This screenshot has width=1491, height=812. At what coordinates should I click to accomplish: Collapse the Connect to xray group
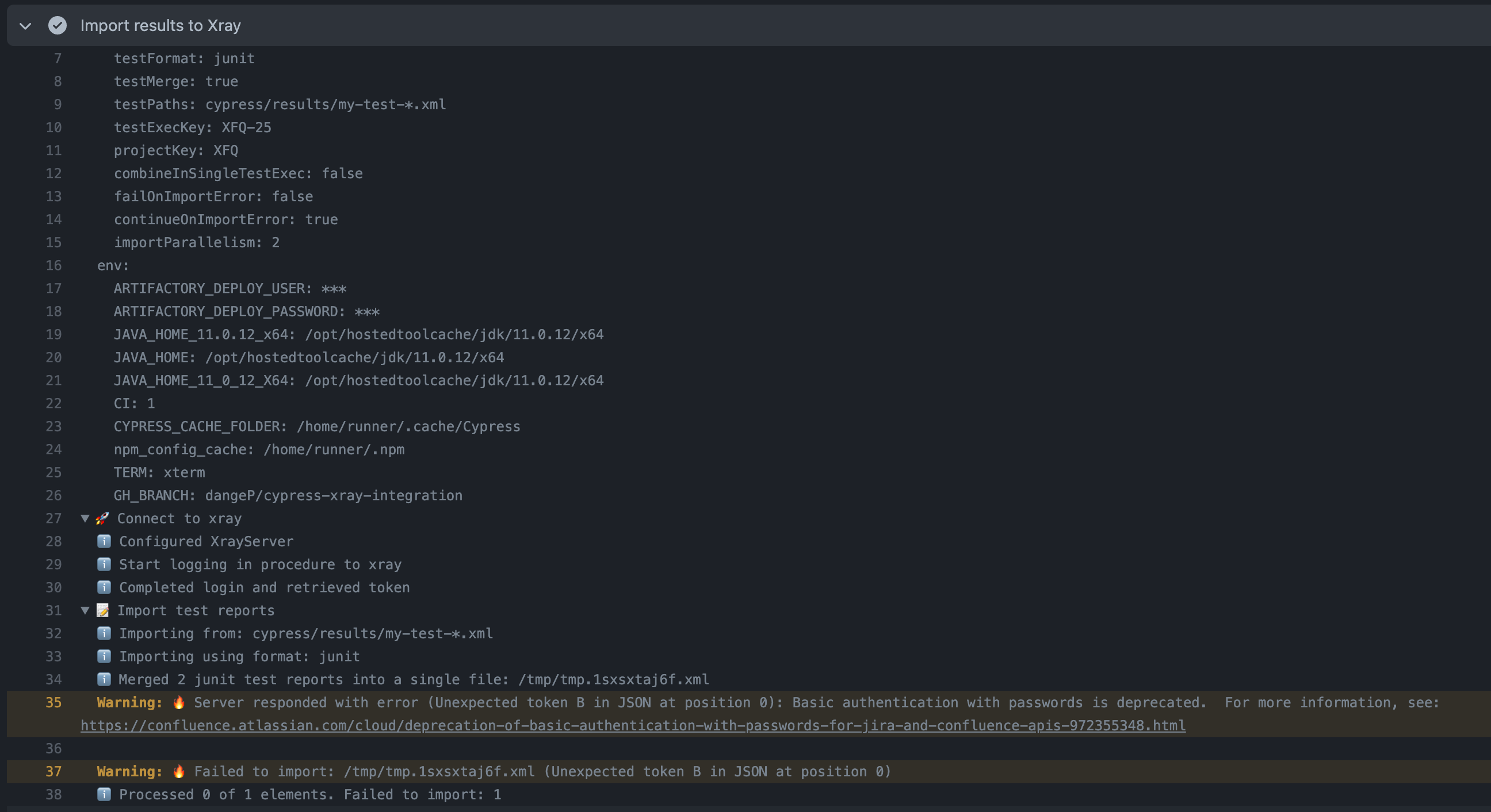(x=86, y=518)
